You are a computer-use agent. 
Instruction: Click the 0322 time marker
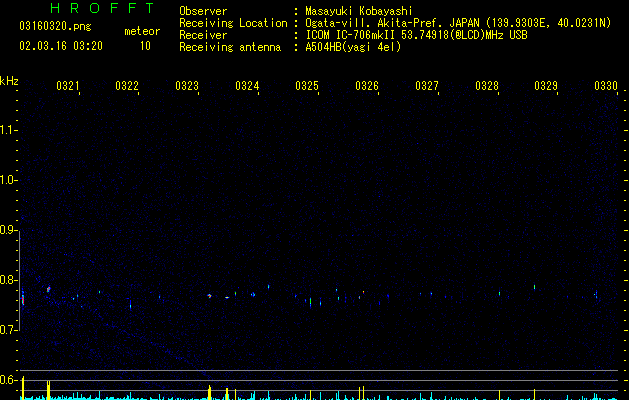pos(127,85)
